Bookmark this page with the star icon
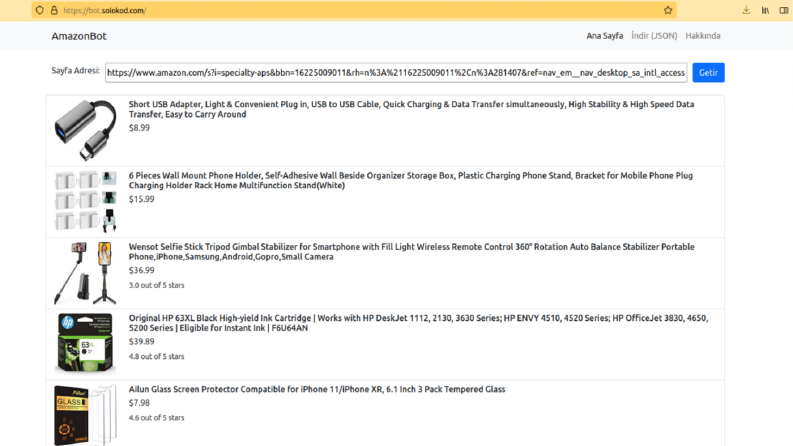This screenshot has width=793, height=446. point(668,10)
